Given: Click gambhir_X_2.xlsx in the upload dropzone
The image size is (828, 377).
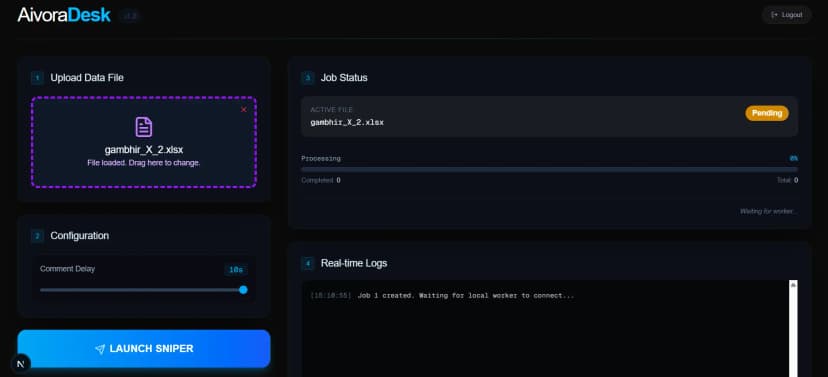Looking at the screenshot, I should click(x=144, y=149).
